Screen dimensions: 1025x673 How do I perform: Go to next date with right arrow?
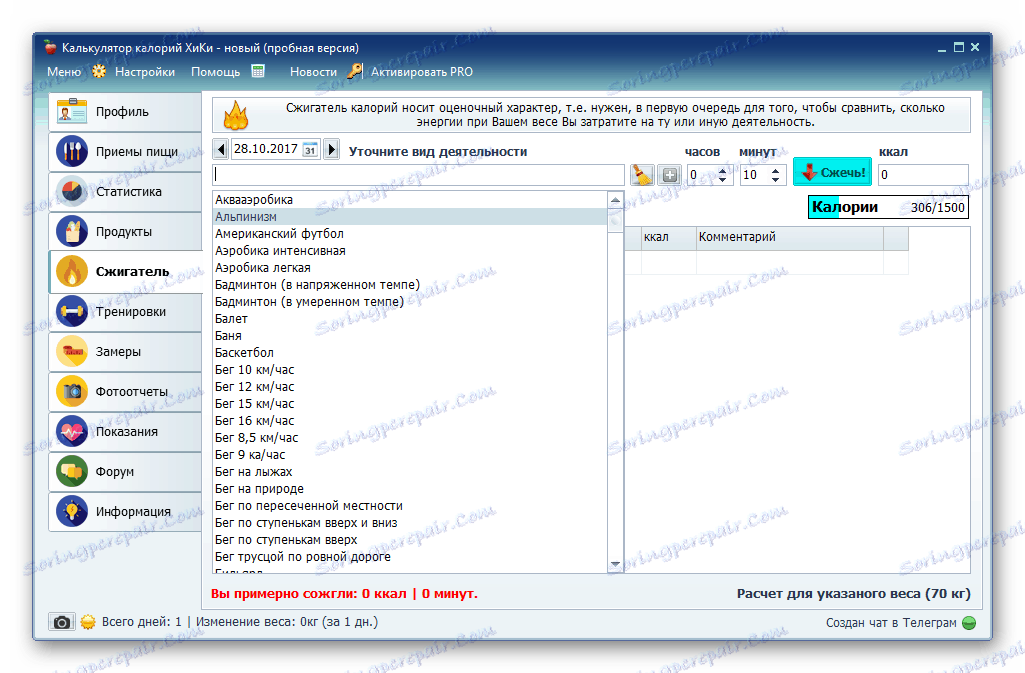[331, 150]
